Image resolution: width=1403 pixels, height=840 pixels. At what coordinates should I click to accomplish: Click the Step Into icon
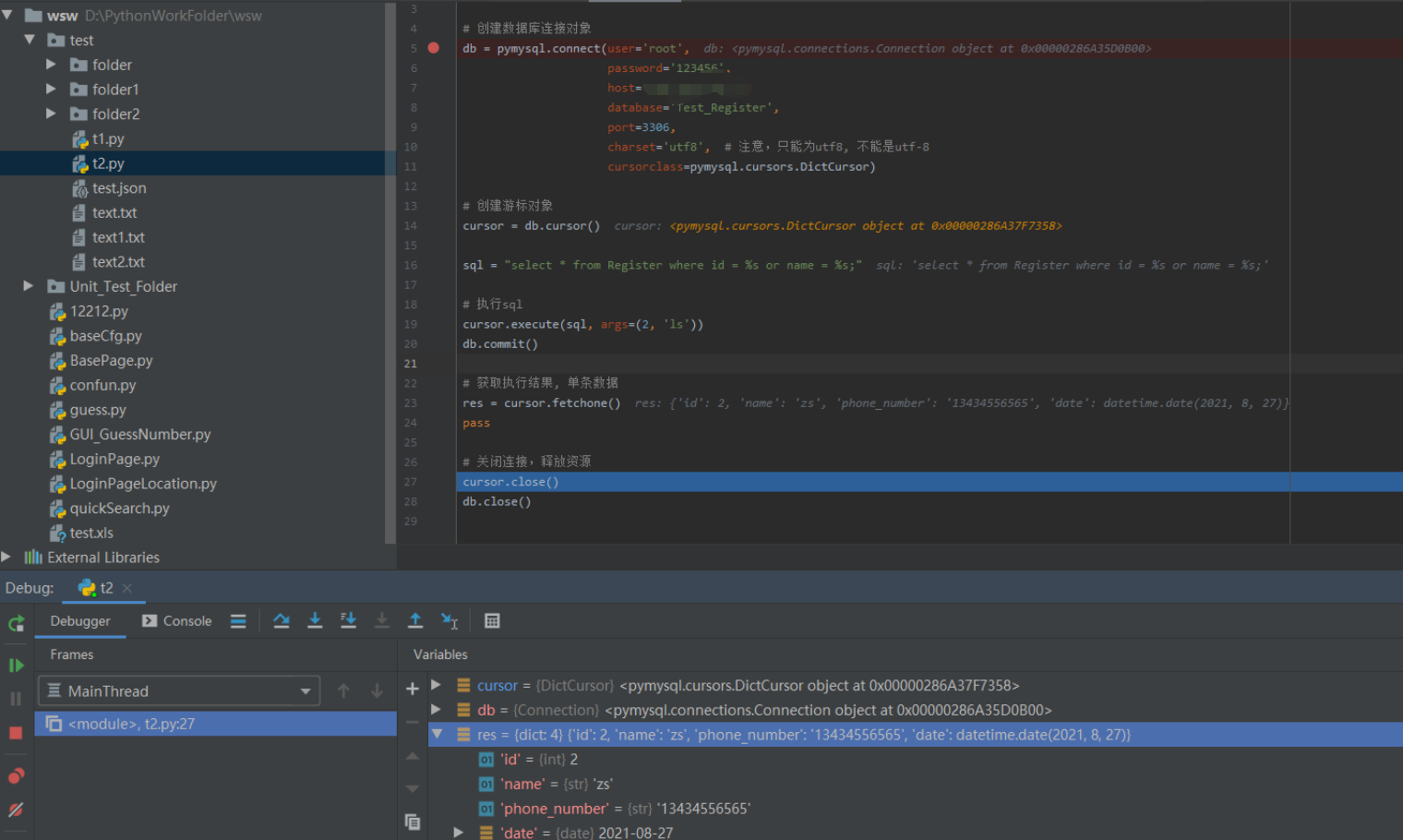click(315, 621)
